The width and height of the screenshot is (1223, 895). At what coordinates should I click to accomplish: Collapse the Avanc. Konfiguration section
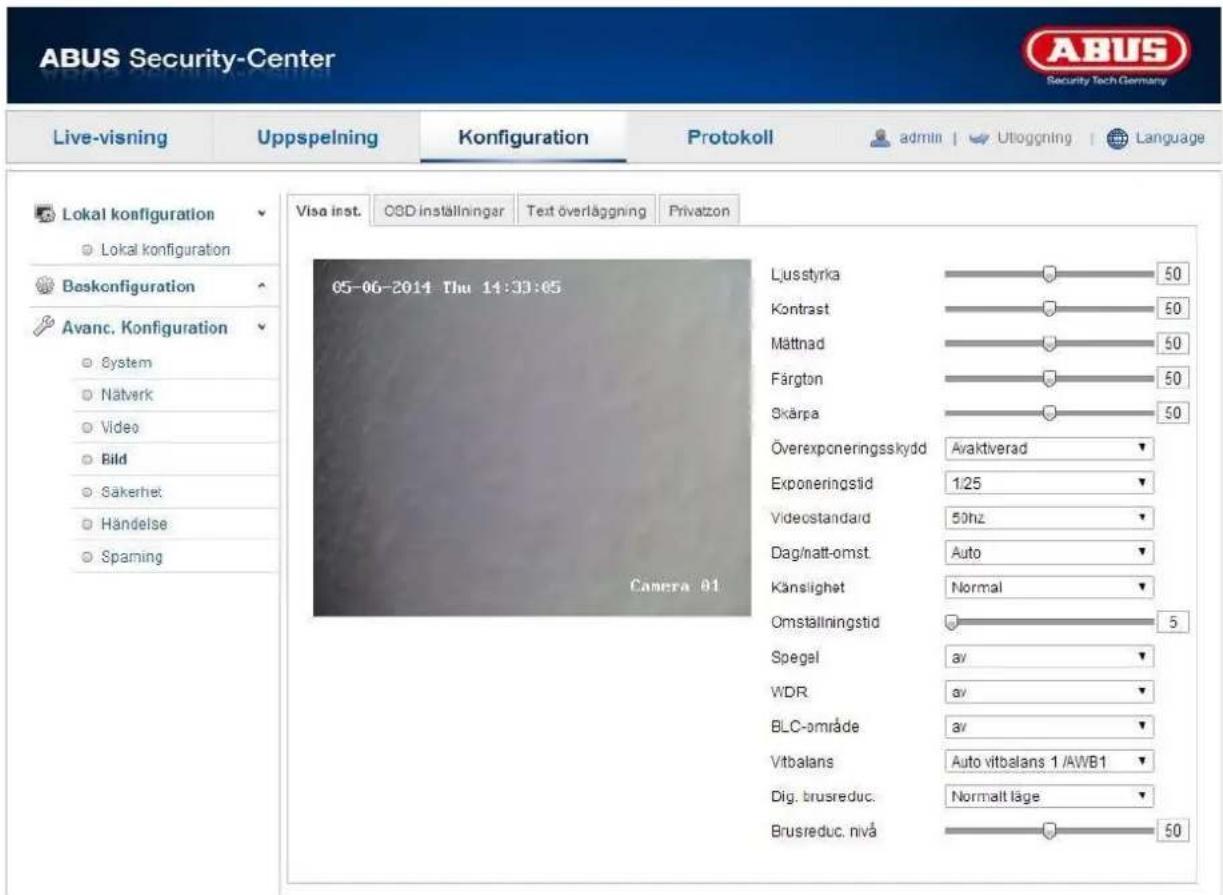tap(262, 327)
